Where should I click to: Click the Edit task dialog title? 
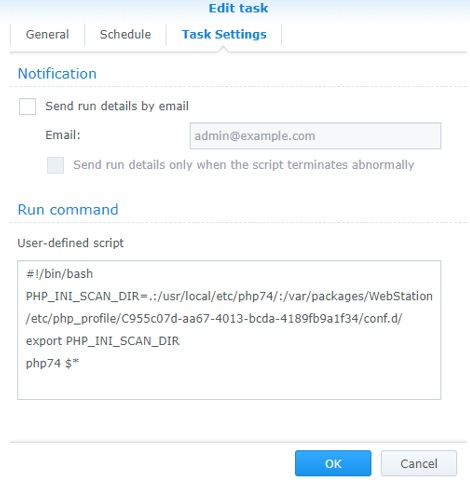(x=238, y=8)
